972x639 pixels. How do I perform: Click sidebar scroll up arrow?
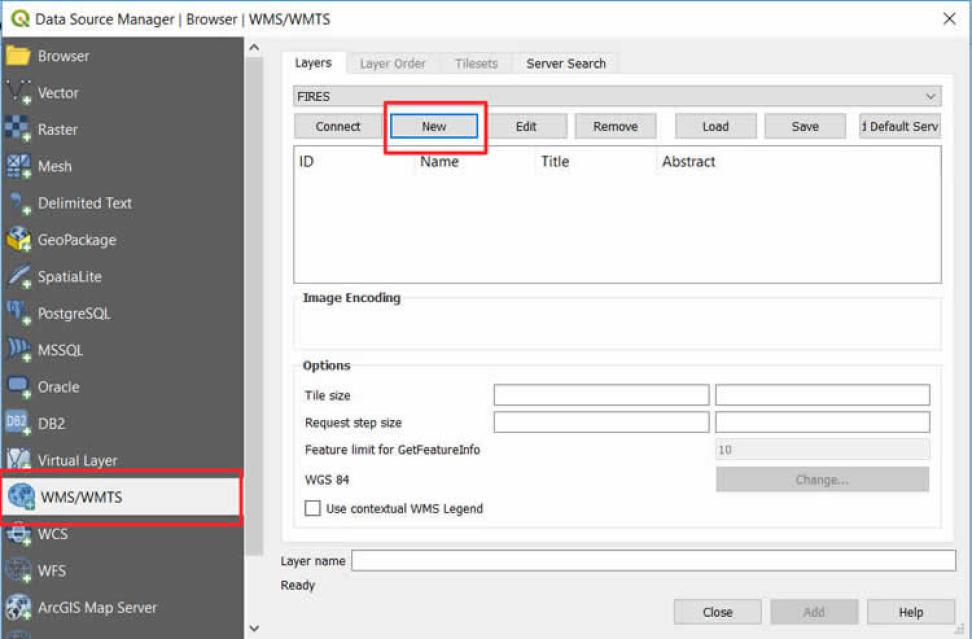coord(254,47)
